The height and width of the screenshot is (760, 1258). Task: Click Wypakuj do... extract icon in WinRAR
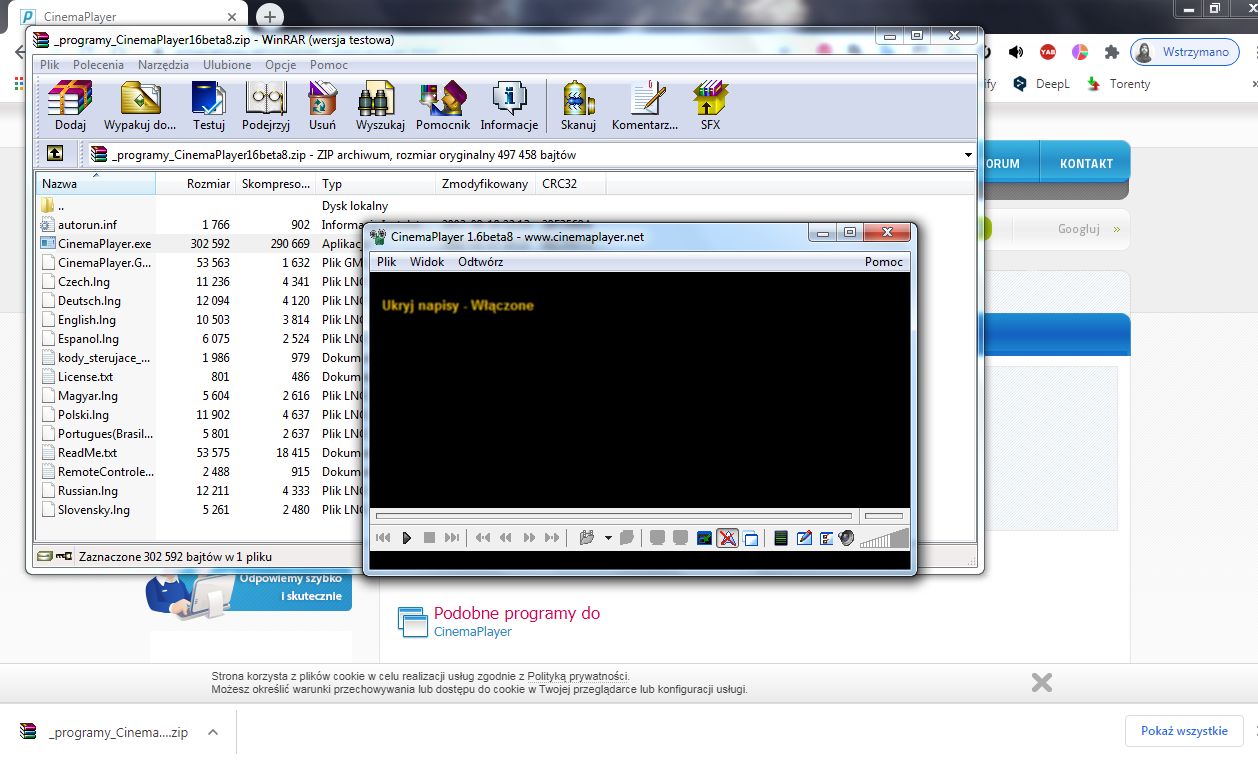click(140, 106)
